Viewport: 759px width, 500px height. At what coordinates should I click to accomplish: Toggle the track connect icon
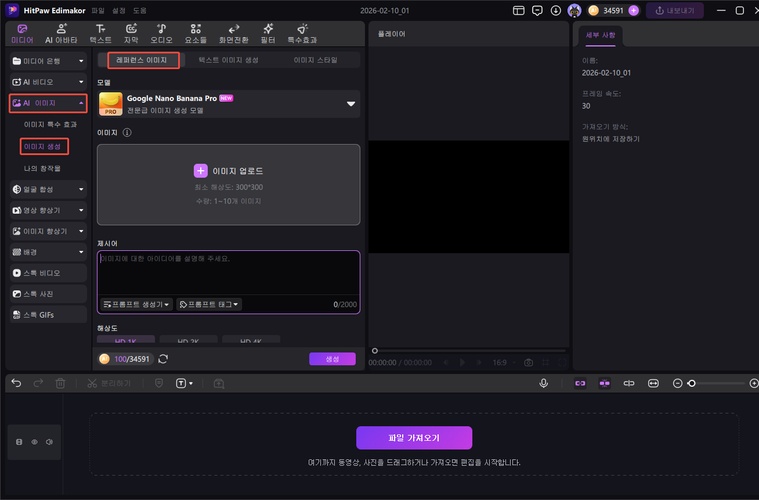tap(629, 383)
